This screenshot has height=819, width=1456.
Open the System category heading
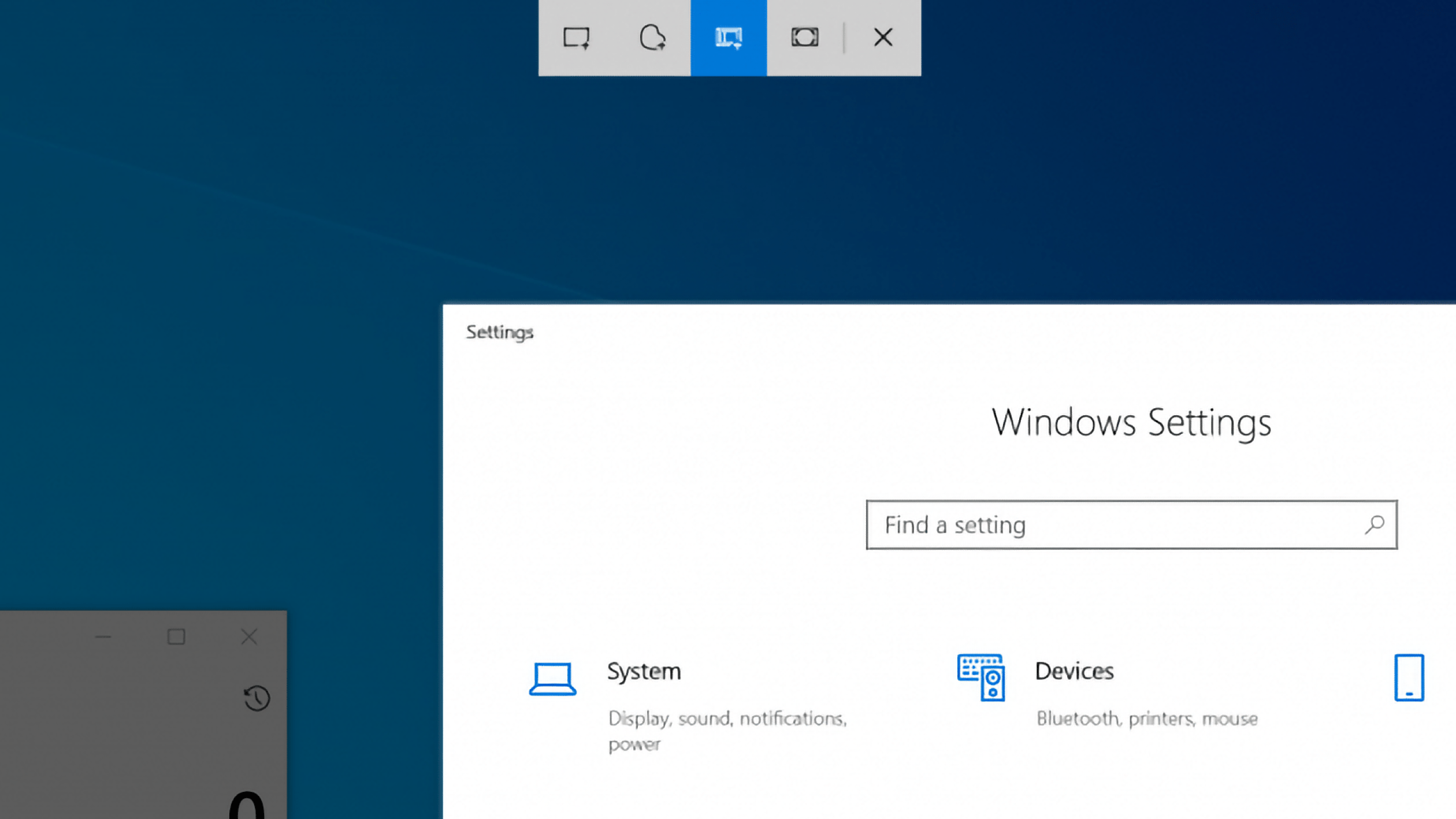coord(644,671)
